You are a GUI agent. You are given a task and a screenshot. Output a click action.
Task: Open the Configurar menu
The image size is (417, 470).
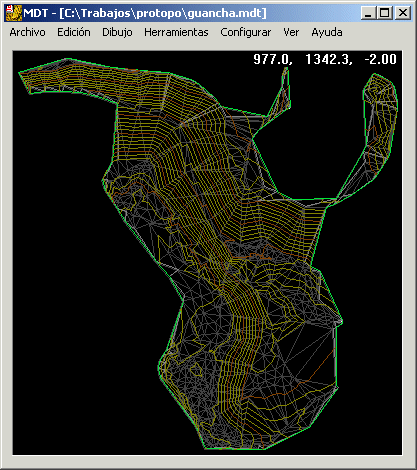[x=246, y=32]
